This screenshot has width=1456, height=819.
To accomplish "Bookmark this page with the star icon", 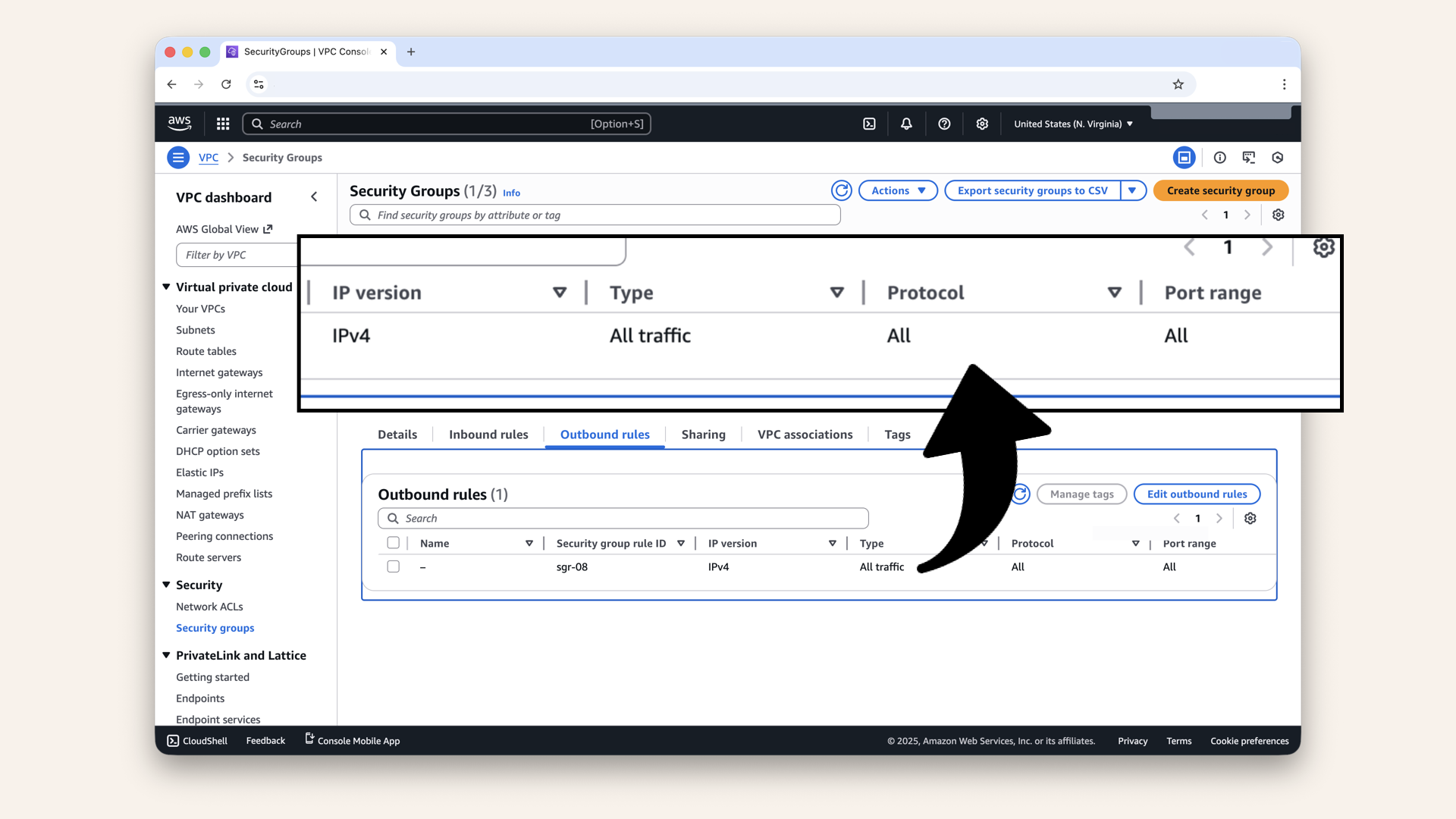I will point(1178,84).
